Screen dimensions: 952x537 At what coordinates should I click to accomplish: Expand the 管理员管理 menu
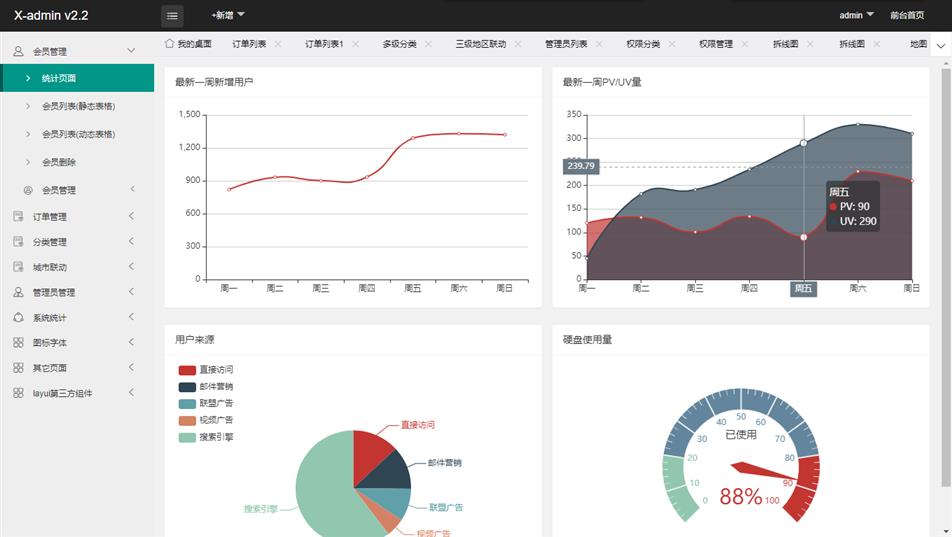pyautogui.click(x=132, y=292)
